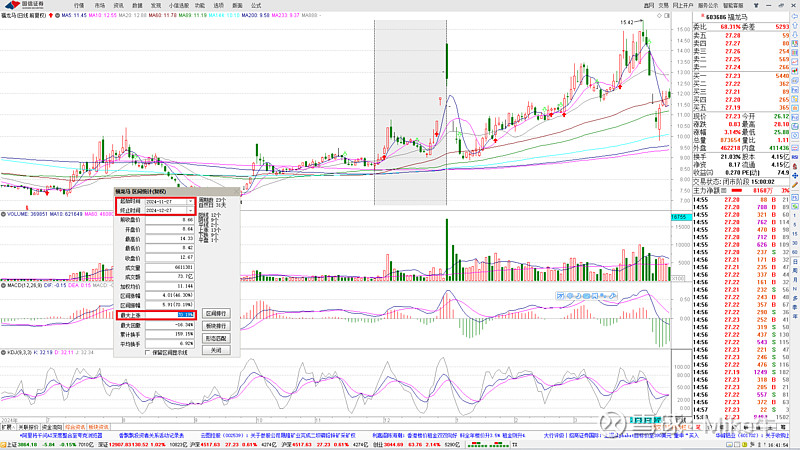Viewport: 800px width, 450px height.
Task: Open the 数据 menu
Action: tap(137, 5)
